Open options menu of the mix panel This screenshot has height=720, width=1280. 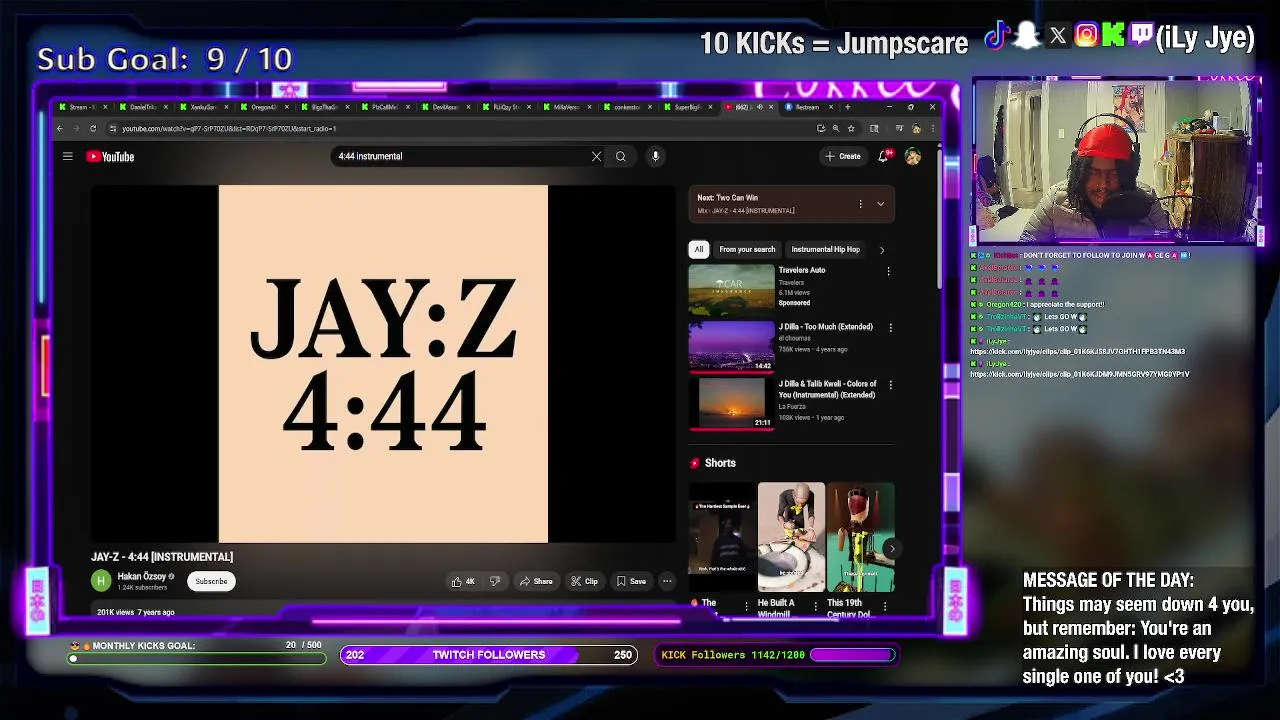860,204
